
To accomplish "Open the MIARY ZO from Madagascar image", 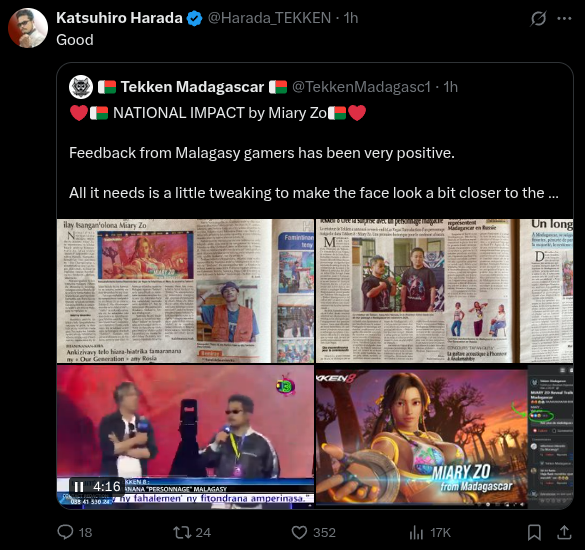I will point(444,437).
